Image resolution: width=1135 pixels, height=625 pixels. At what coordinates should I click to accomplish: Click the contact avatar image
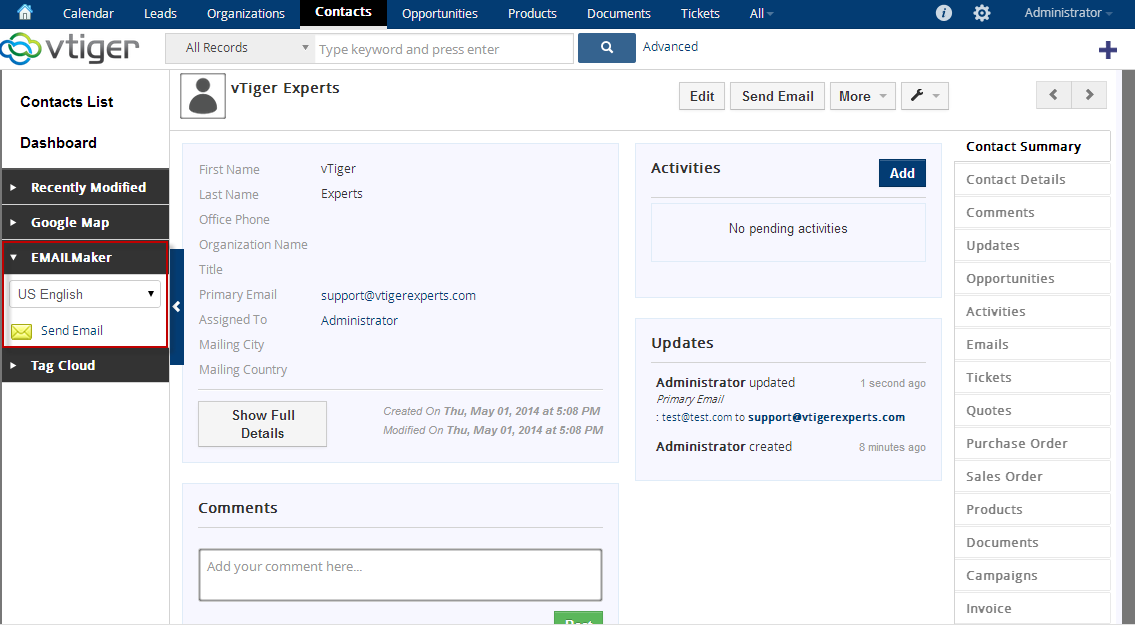click(x=203, y=96)
